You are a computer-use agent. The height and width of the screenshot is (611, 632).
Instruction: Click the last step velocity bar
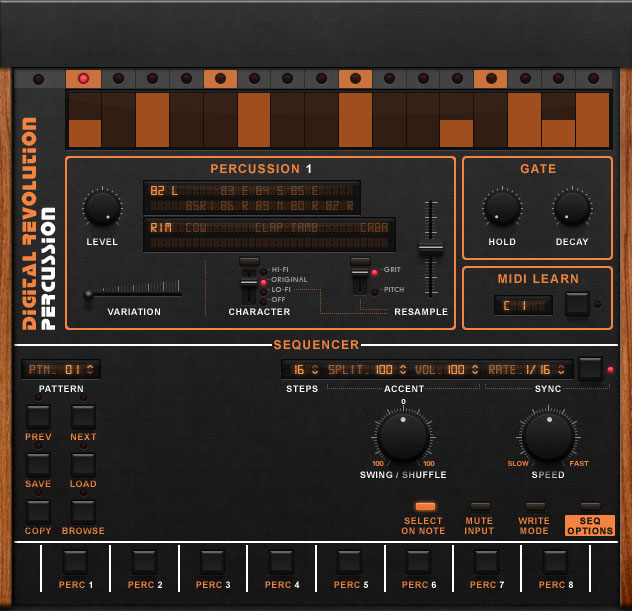click(592, 120)
